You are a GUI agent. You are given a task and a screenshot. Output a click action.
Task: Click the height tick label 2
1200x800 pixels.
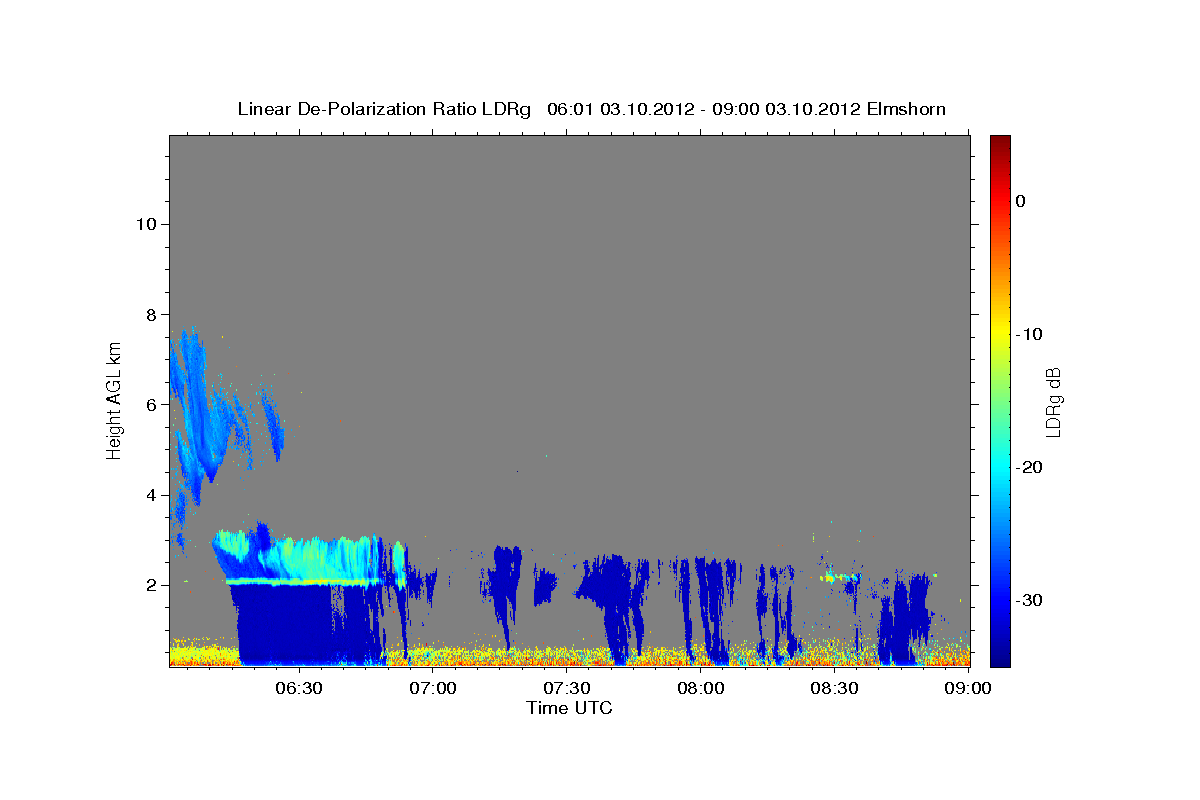point(152,585)
